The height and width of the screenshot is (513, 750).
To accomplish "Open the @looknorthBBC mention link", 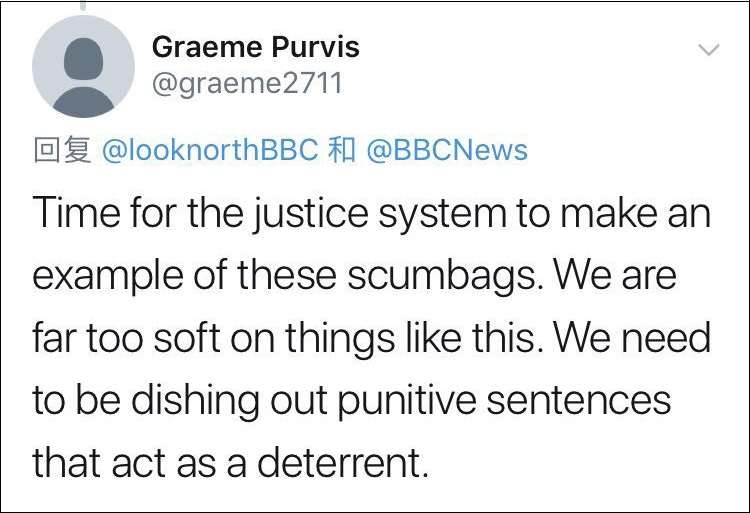I will 209,150.
